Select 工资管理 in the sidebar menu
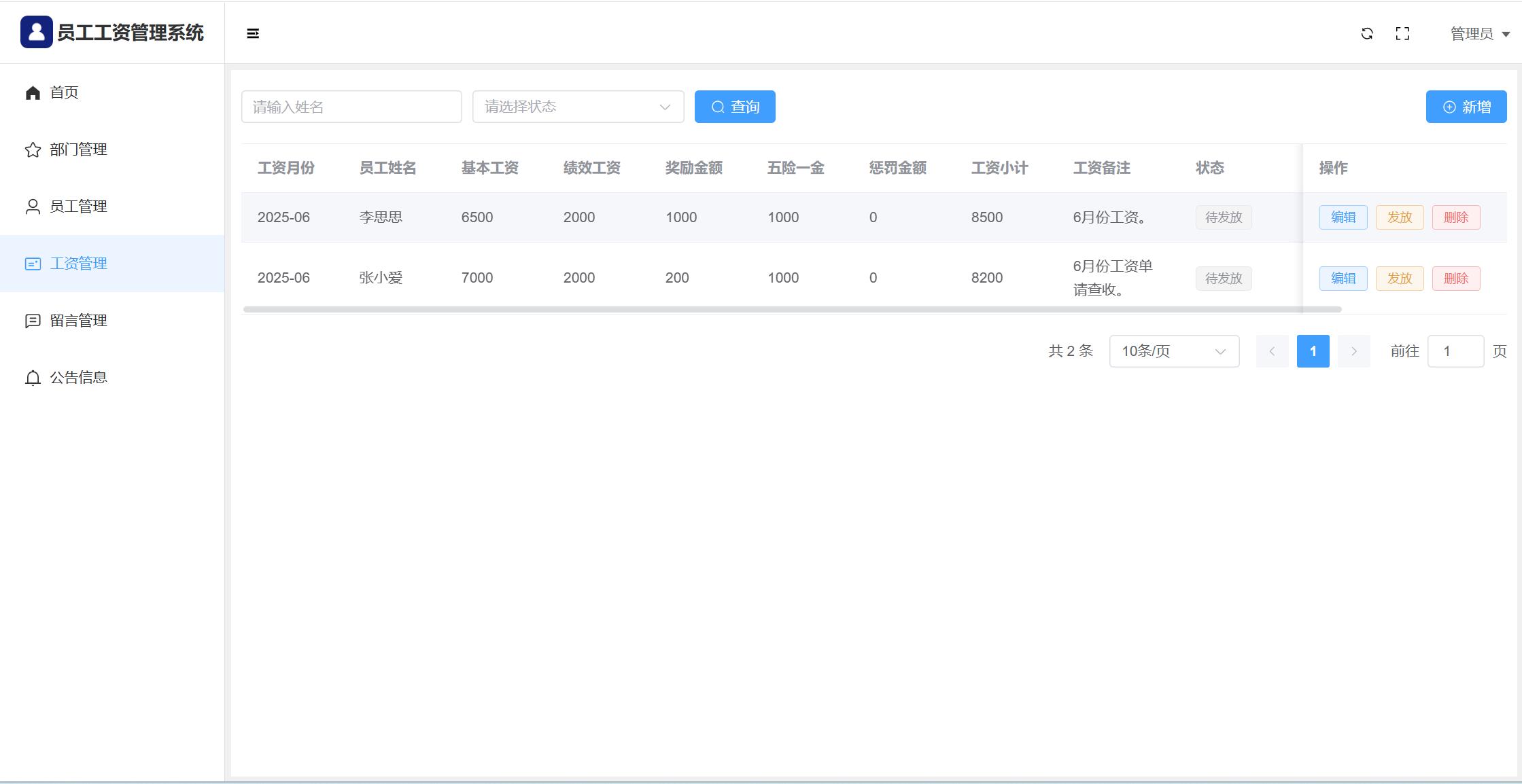The height and width of the screenshot is (784, 1522). pos(78,264)
